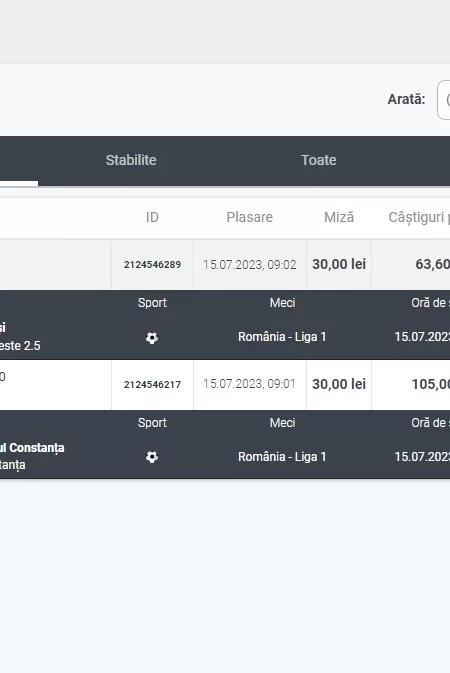Click the placement time 15.07.2023, 09:01
450x673 pixels.
click(x=249, y=384)
